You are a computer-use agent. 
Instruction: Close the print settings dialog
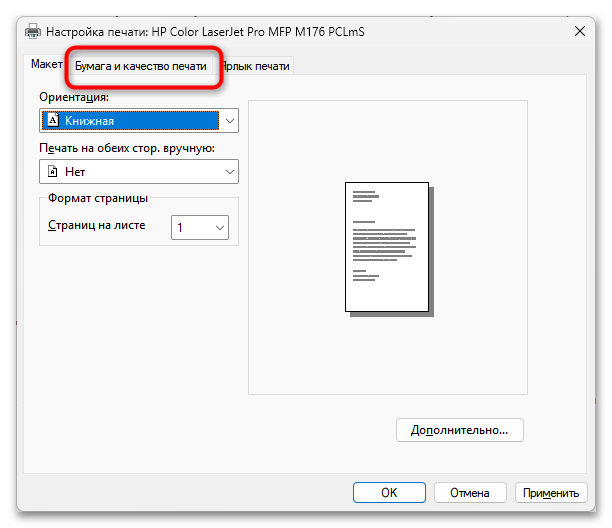580,31
